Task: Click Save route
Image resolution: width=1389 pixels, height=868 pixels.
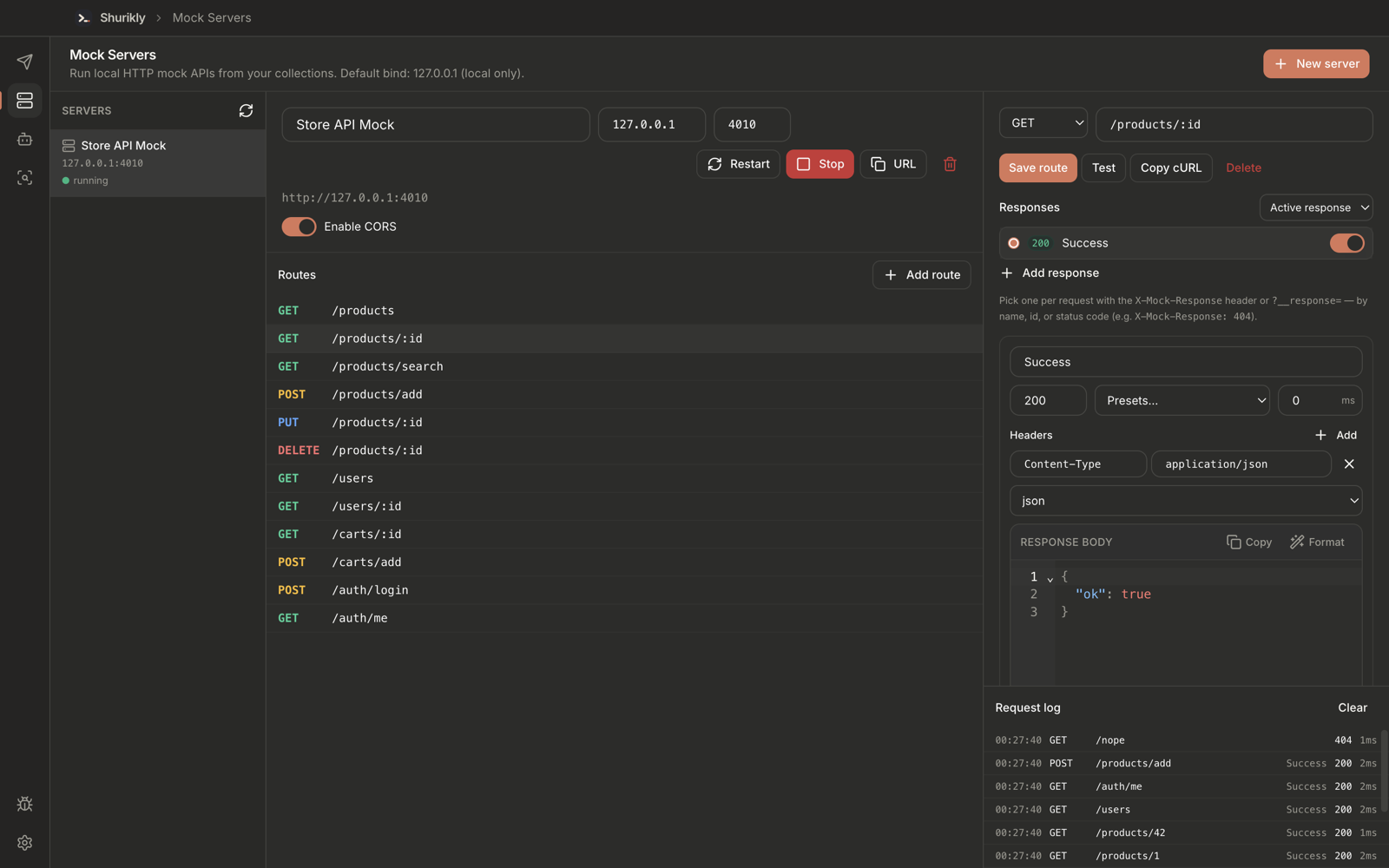Action: click(x=1037, y=168)
